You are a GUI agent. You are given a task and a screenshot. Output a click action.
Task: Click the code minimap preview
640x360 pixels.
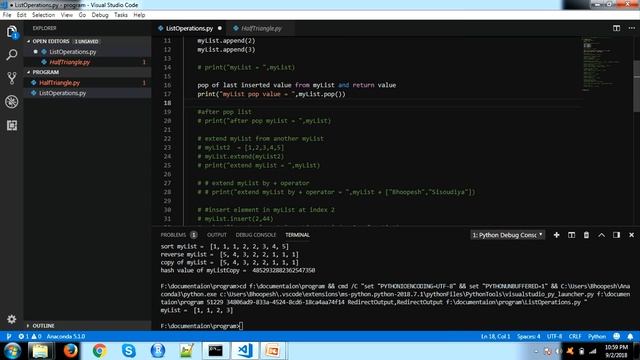tap(602, 63)
